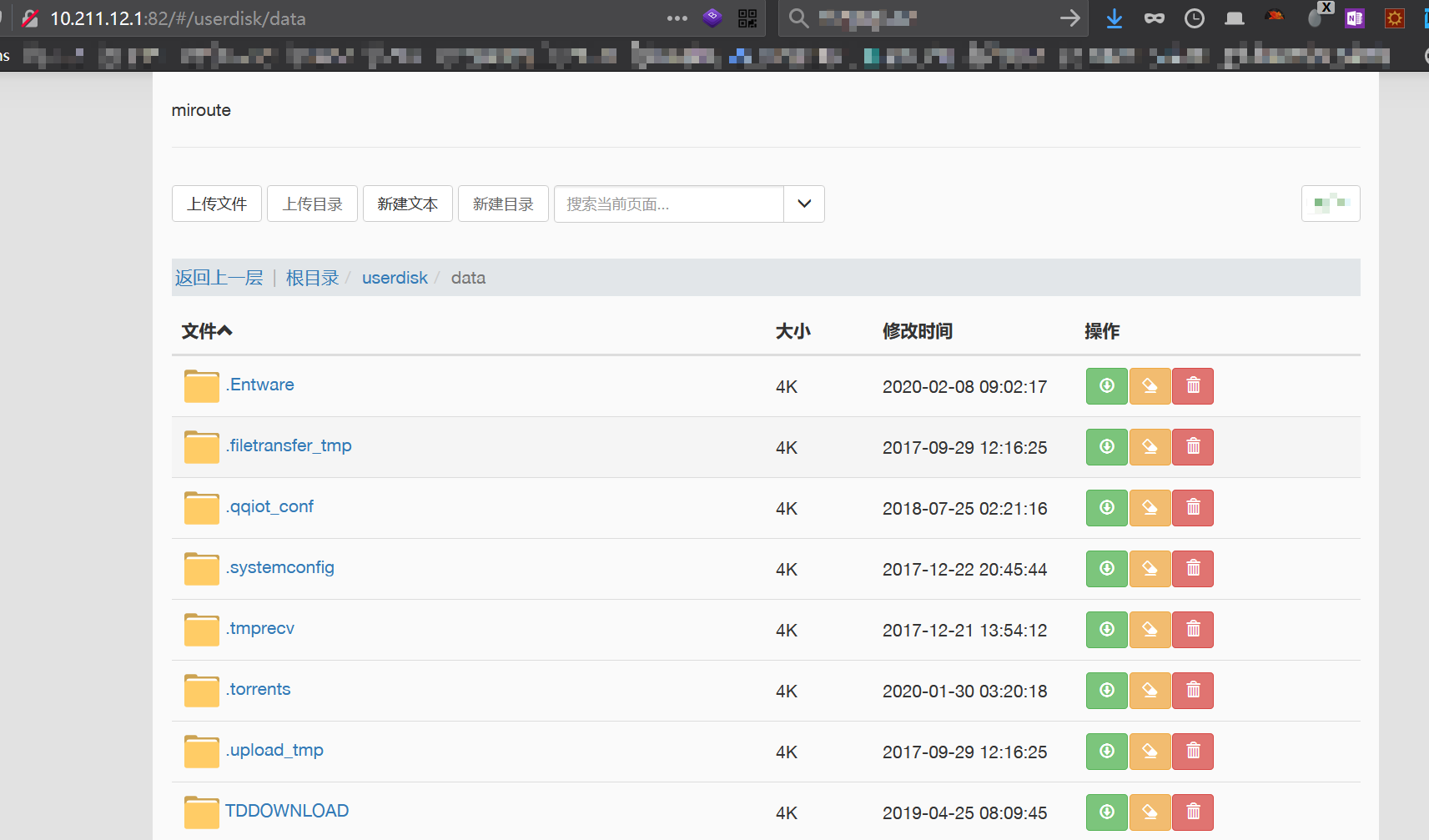Delete the .torrents folder
The height and width of the screenshot is (840, 1429).
(1193, 691)
